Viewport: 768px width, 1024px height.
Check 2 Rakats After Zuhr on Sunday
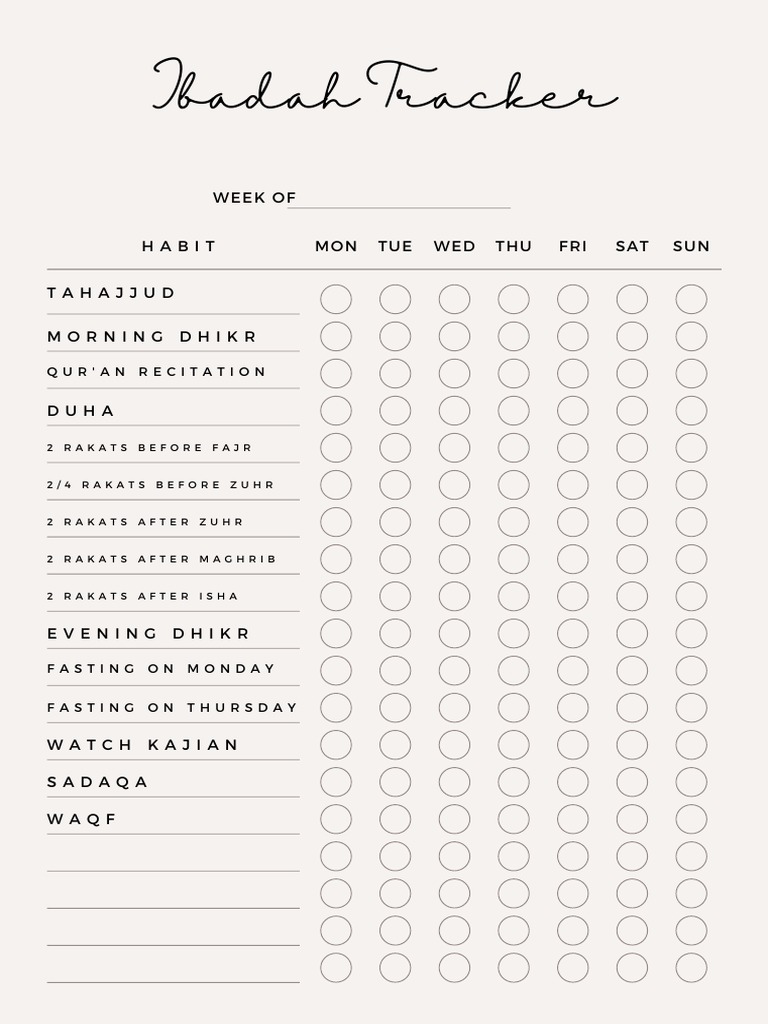click(x=691, y=522)
